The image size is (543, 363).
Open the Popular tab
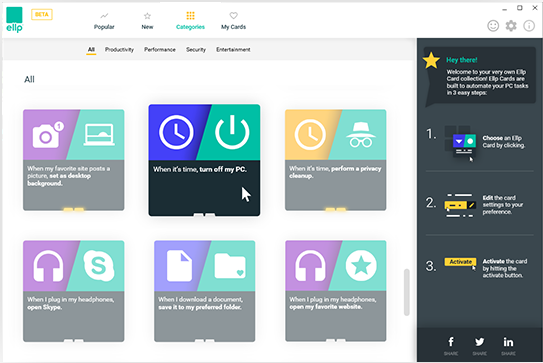coord(104,21)
